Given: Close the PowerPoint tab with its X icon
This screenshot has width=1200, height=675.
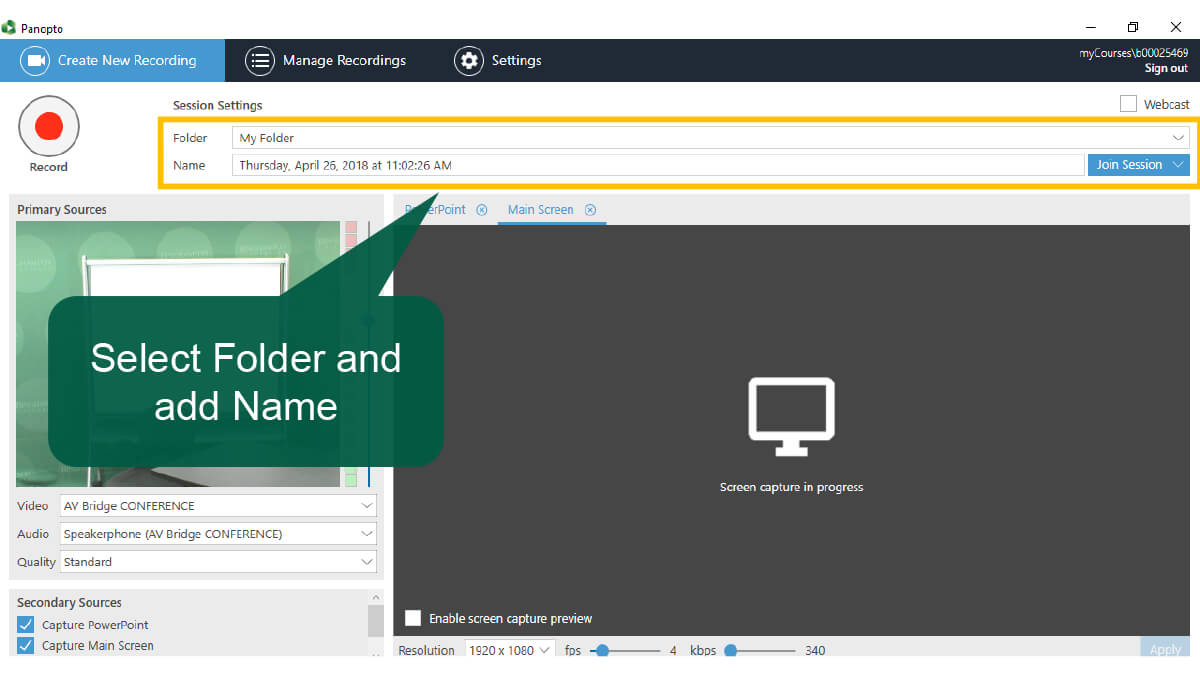Looking at the screenshot, I should (482, 210).
